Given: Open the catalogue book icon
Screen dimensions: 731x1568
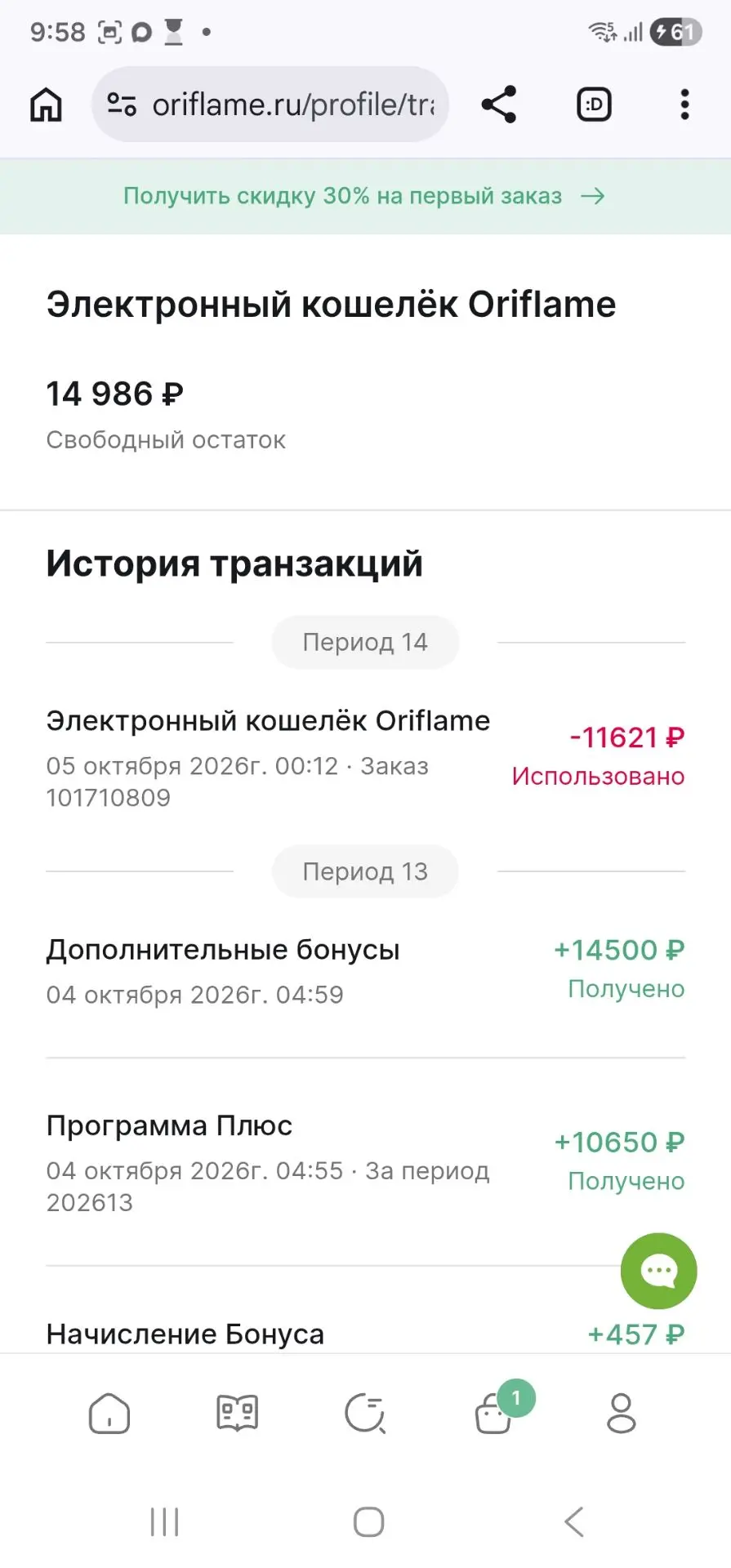Looking at the screenshot, I should coord(238,1414).
